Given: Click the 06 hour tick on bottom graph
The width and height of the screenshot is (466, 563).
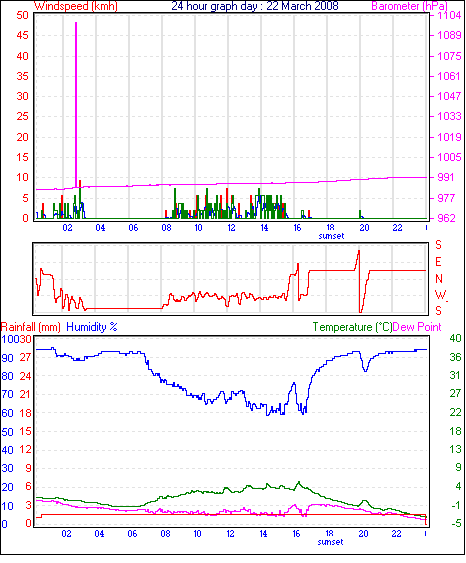Looking at the screenshot, I should click(x=132, y=534).
